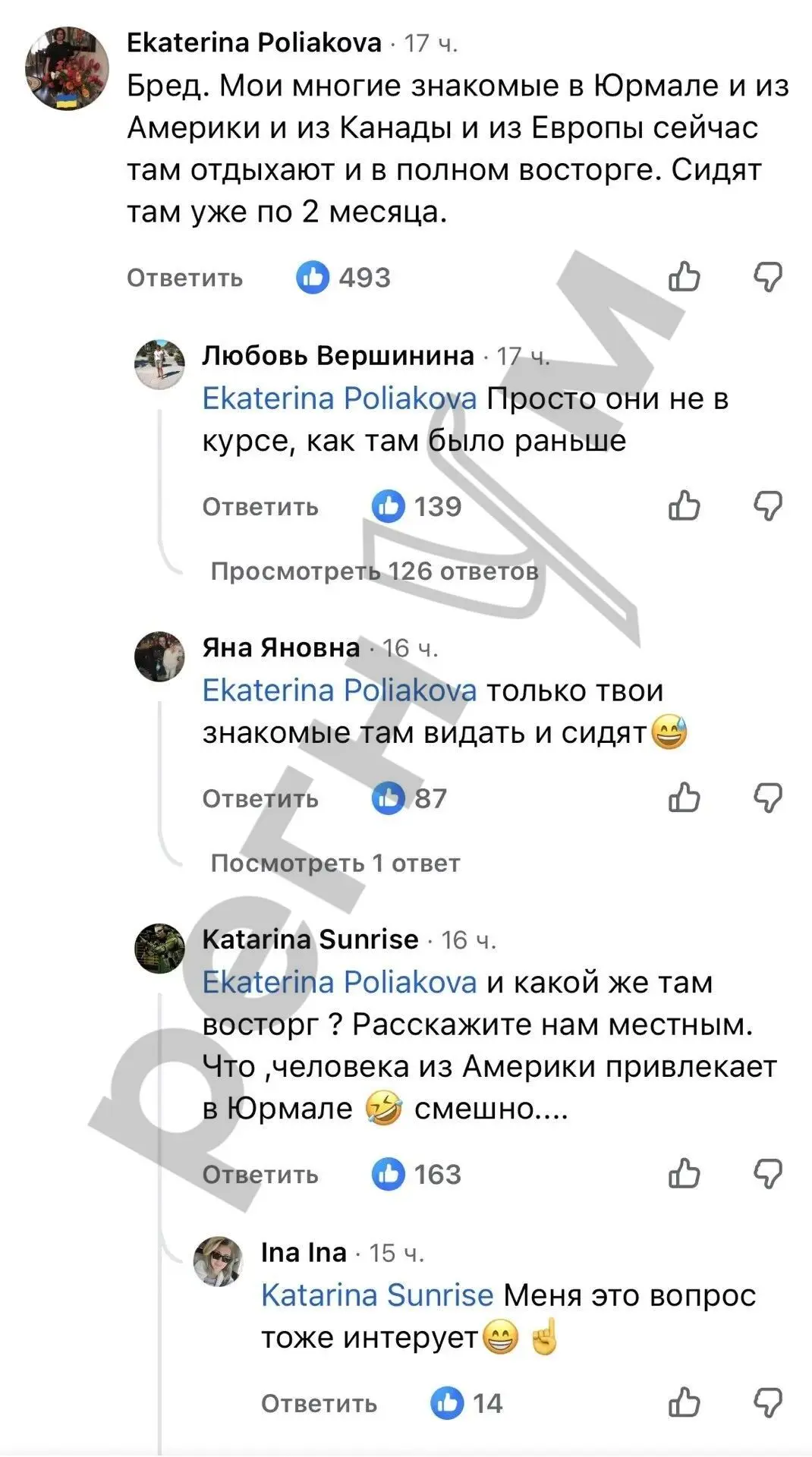812x1457 pixels.
Task: Reply to Ekaterina Poliakova's top comment
Action: [x=184, y=278]
